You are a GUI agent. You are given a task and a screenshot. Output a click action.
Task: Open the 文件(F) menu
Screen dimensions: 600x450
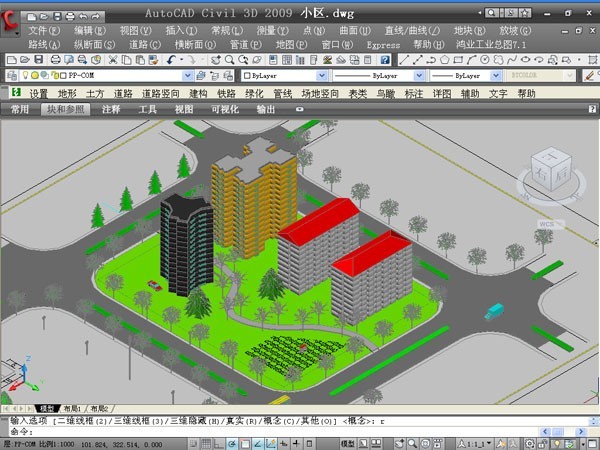(44, 31)
